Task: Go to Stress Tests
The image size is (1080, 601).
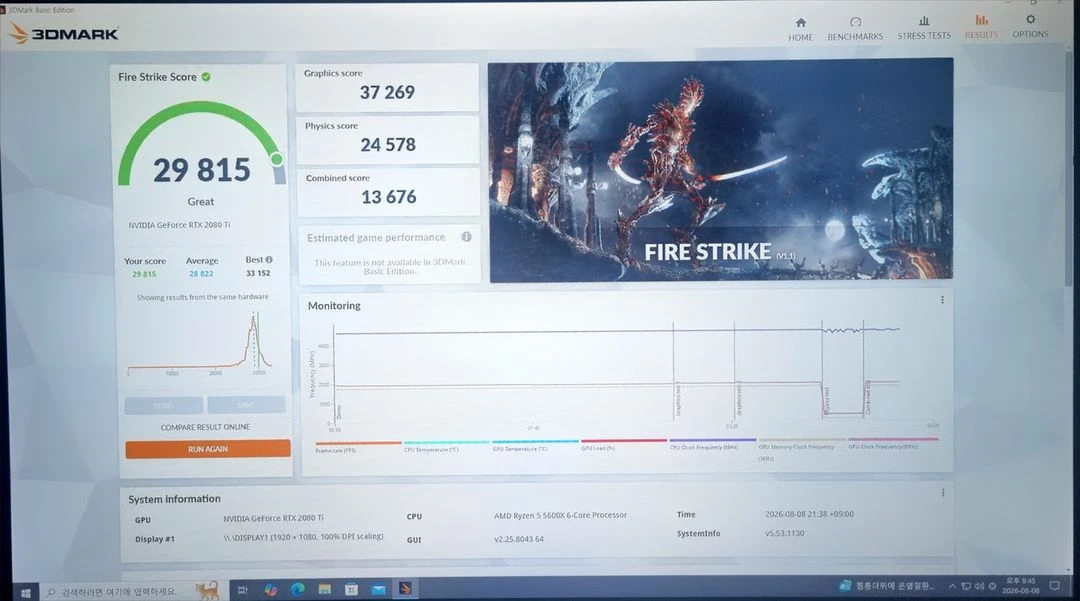Action: click(924, 28)
